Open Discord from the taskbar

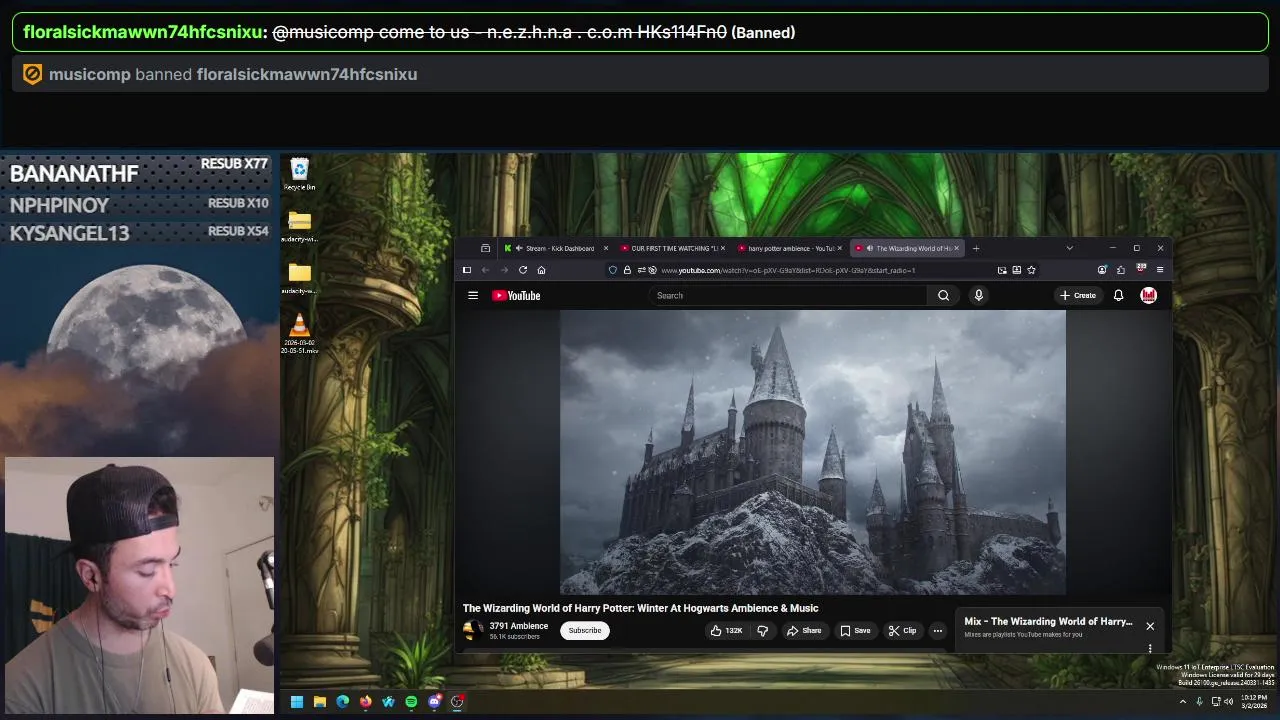(434, 702)
